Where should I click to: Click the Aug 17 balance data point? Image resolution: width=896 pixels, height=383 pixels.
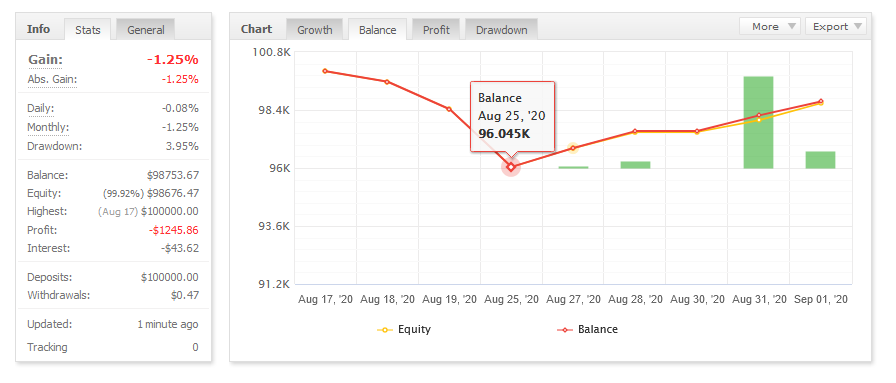pyautogui.click(x=325, y=71)
